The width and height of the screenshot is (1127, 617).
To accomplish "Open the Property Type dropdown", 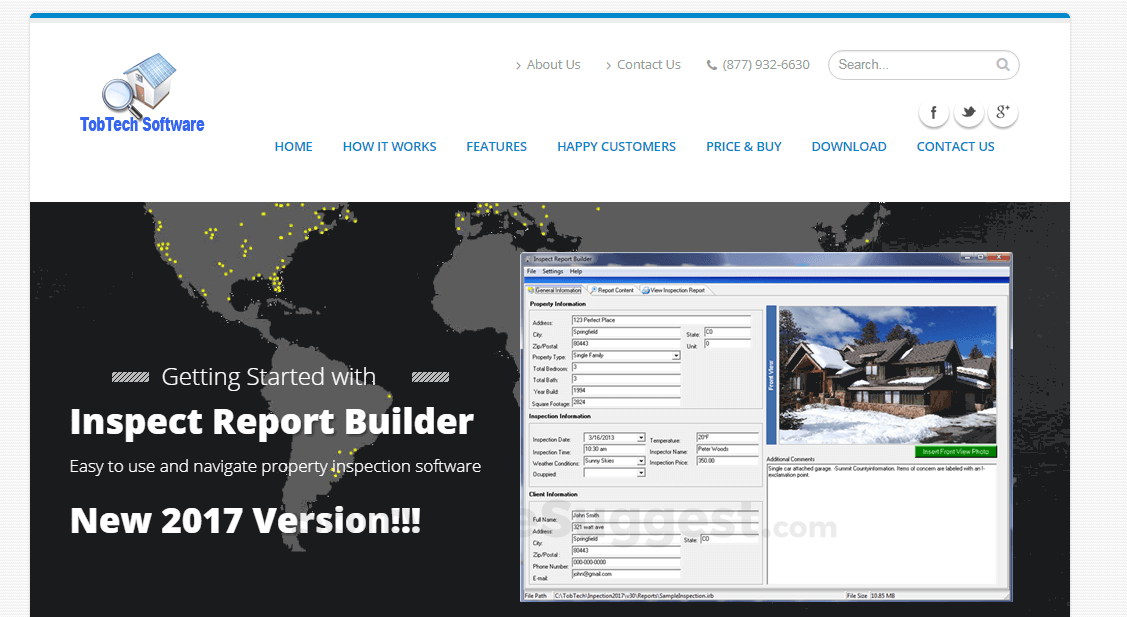I will point(676,356).
